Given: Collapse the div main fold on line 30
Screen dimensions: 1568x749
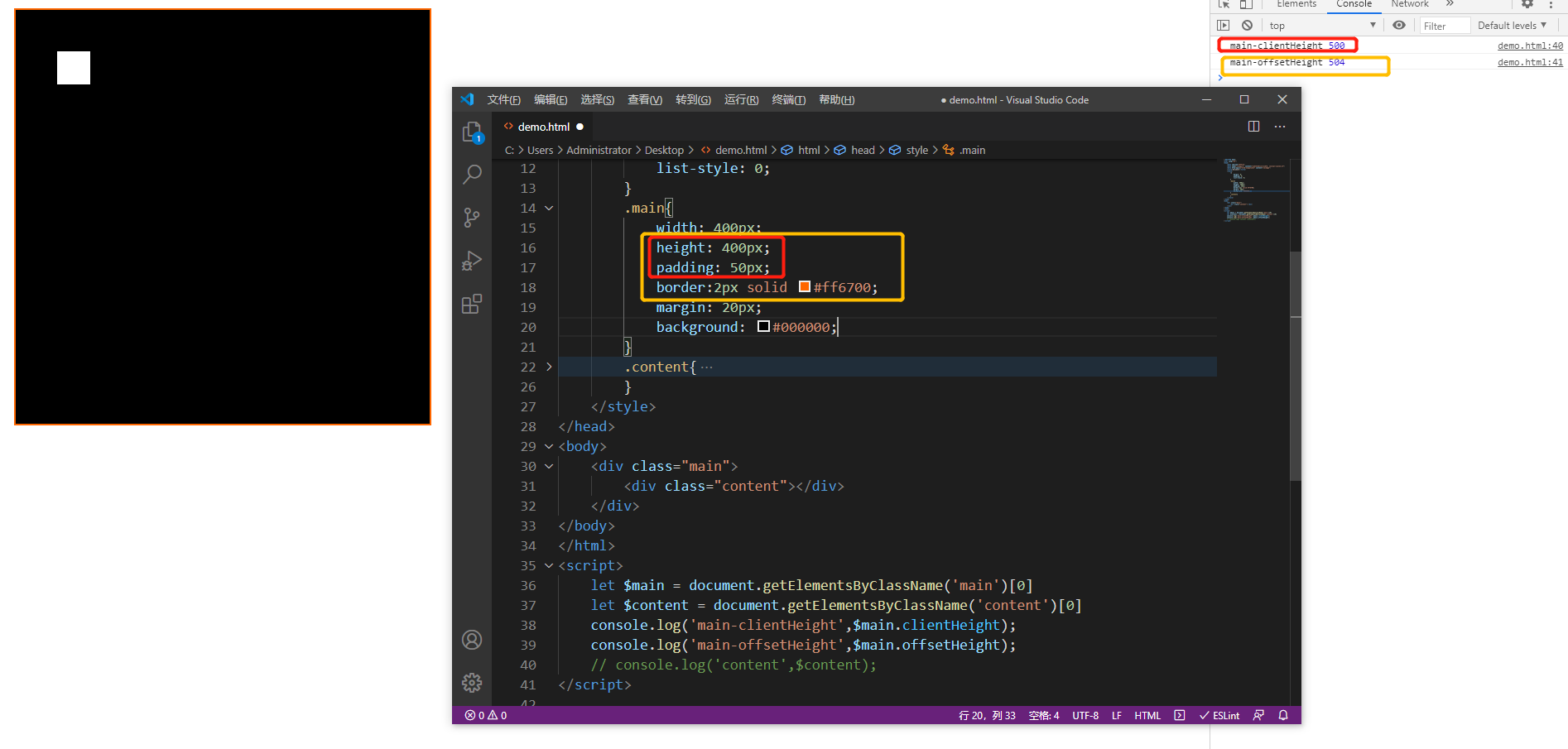Looking at the screenshot, I should (x=549, y=467).
